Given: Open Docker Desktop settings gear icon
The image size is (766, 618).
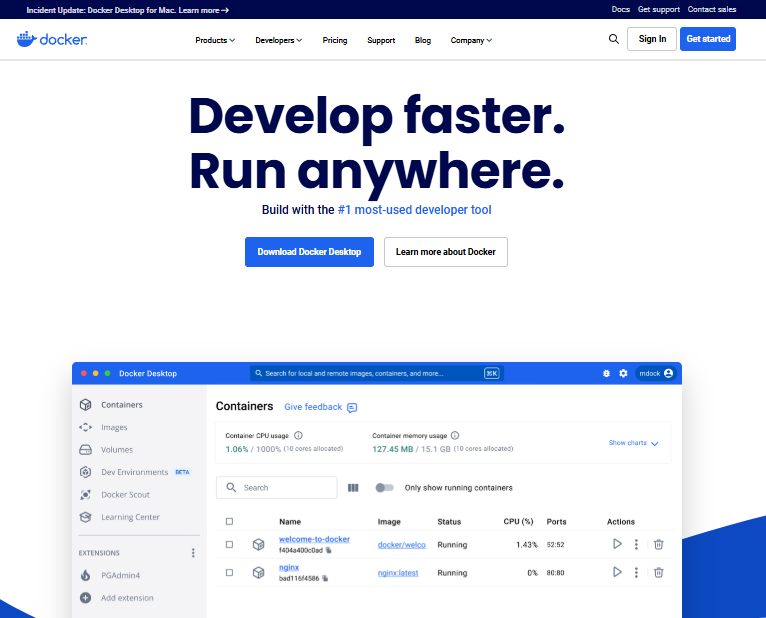Looking at the screenshot, I should (x=623, y=373).
